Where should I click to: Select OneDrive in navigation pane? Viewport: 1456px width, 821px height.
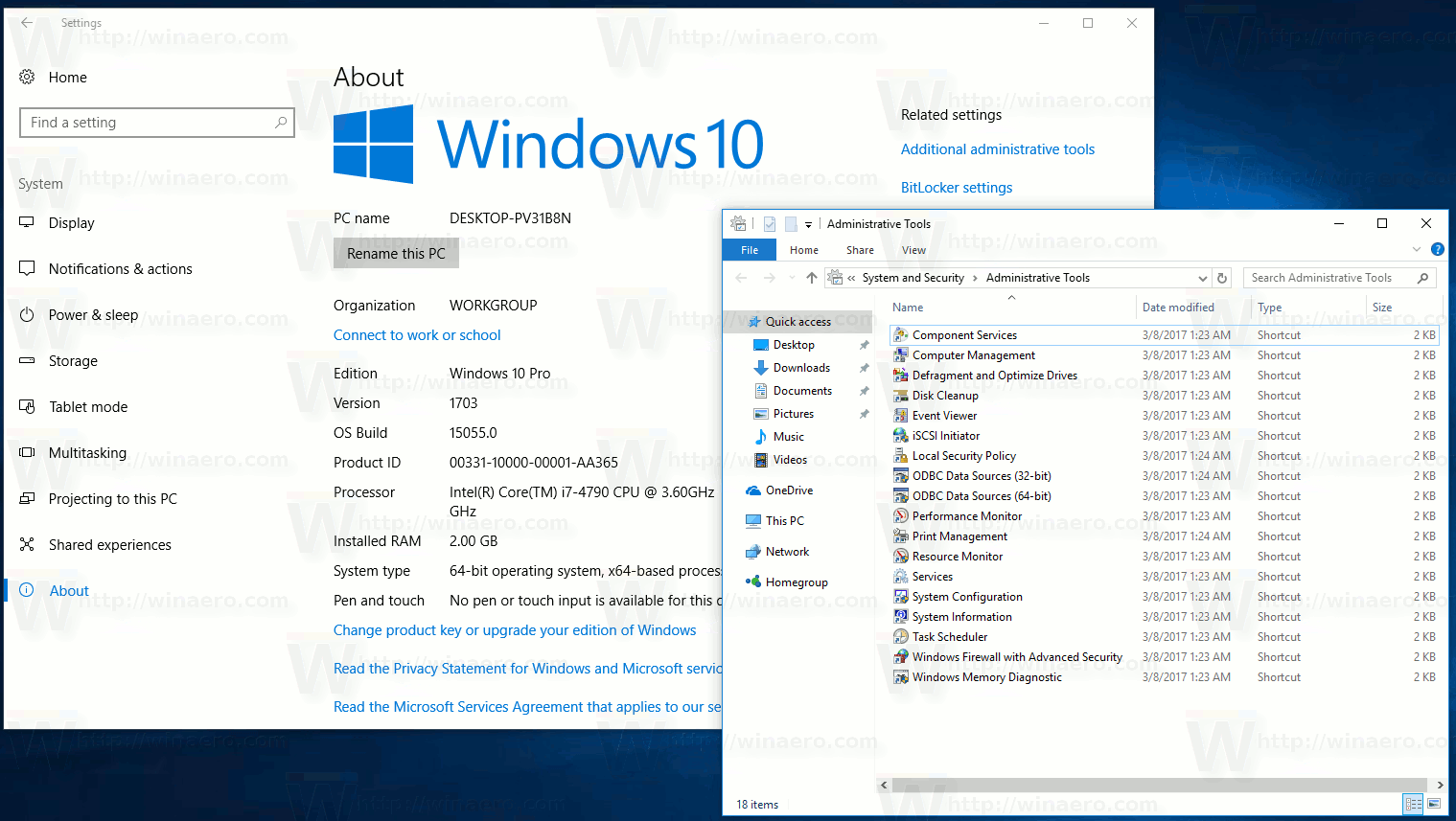click(789, 490)
